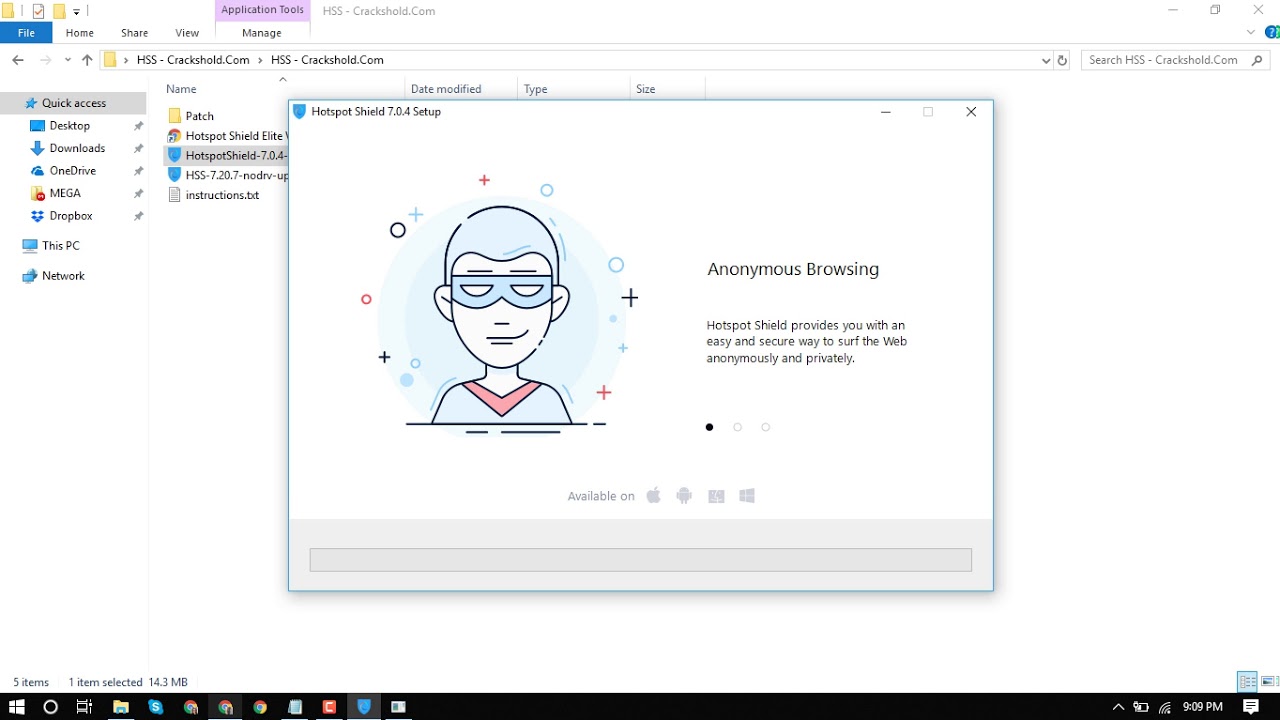Click the Properties quick access toolbar icon

38,11
